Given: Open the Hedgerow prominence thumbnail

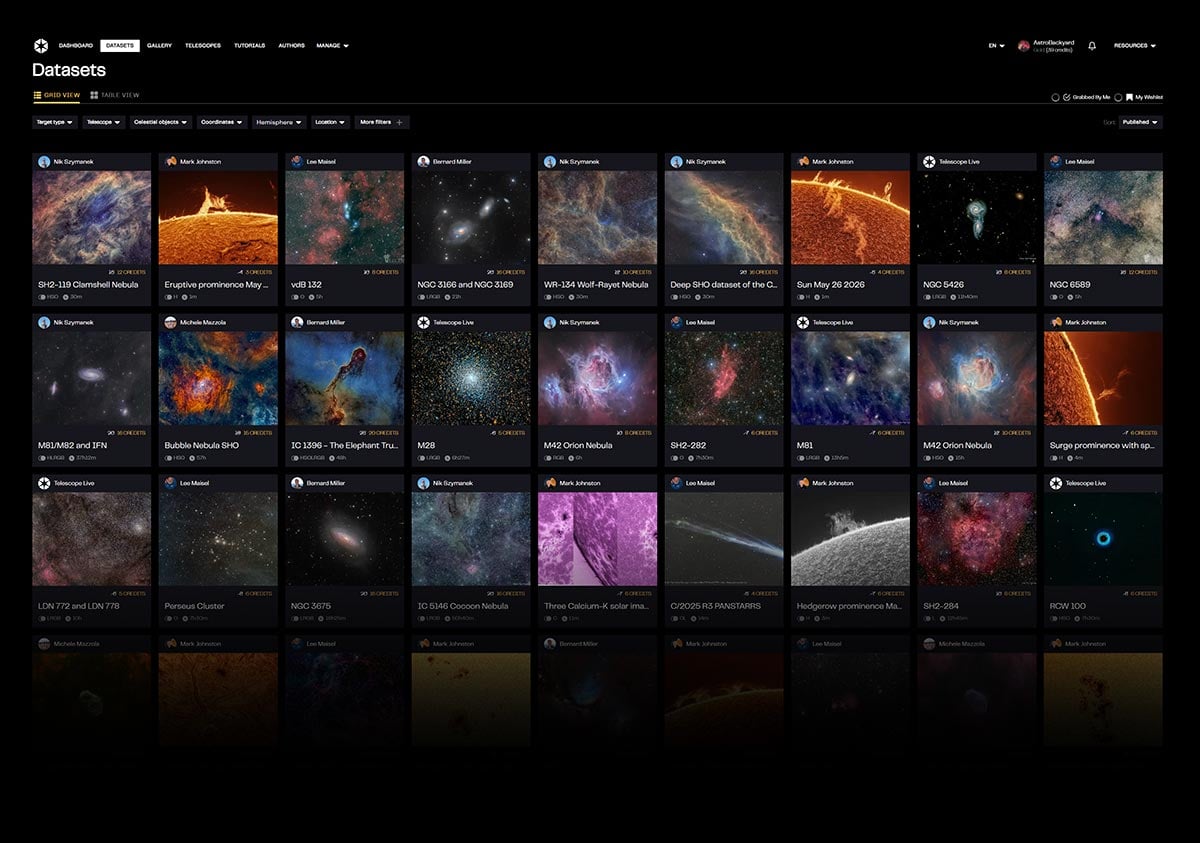Looking at the screenshot, I should tap(851, 539).
